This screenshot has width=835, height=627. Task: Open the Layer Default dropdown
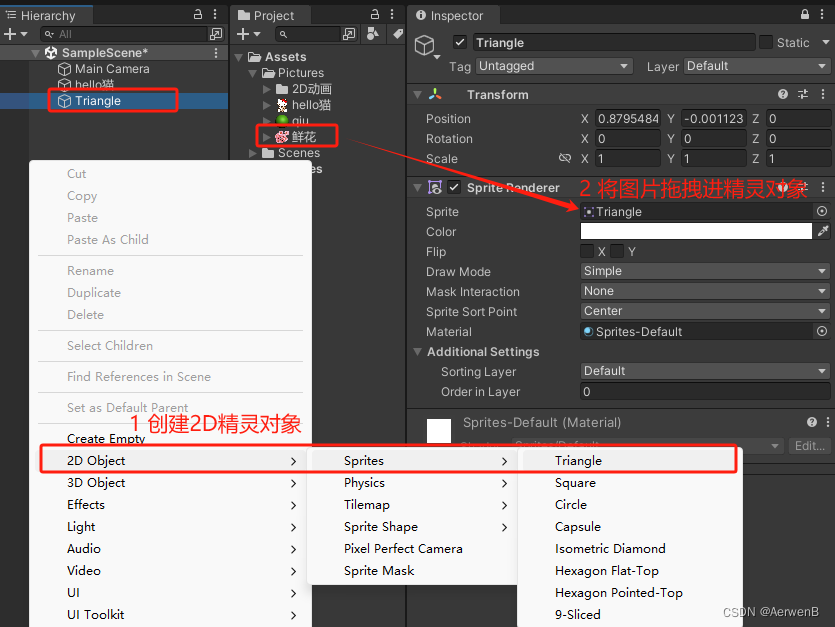[756, 66]
